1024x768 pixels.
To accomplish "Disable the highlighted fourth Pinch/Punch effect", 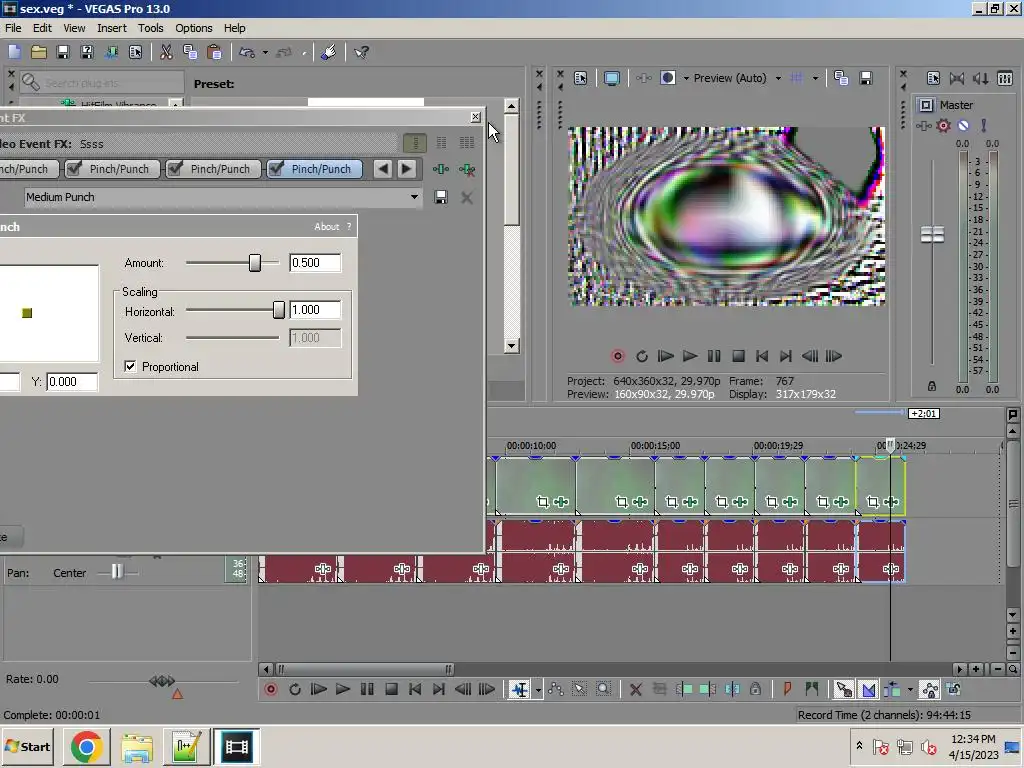I will point(276,169).
